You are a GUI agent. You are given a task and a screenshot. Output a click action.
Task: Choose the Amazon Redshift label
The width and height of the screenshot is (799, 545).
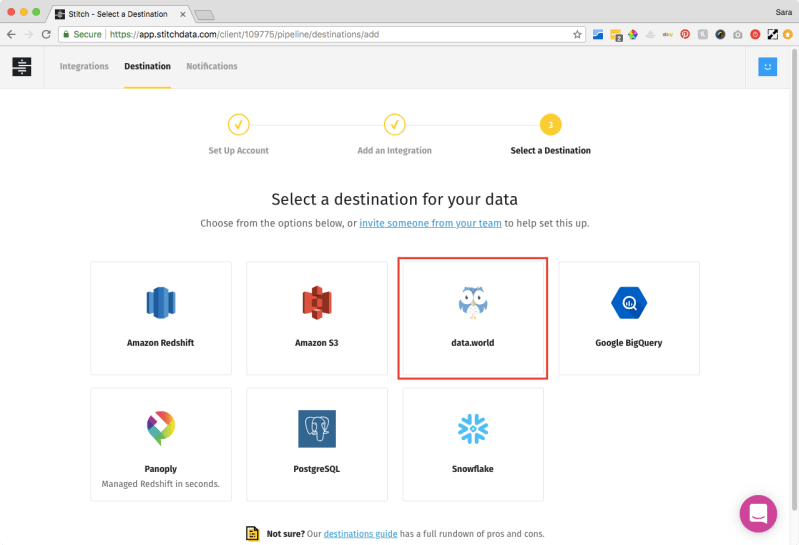point(161,343)
